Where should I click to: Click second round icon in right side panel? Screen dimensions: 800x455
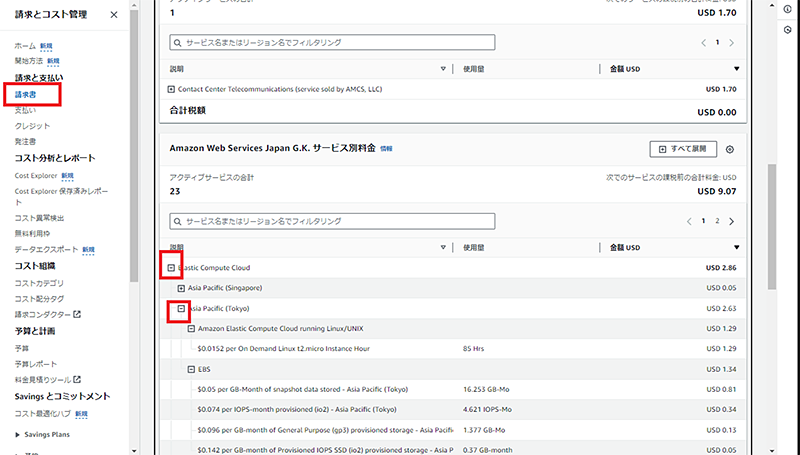click(787, 30)
